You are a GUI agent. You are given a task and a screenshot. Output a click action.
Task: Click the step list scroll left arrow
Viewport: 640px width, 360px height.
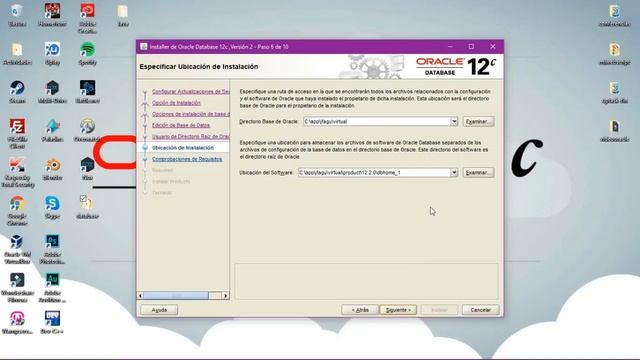pyautogui.click(x=140, y=296)
